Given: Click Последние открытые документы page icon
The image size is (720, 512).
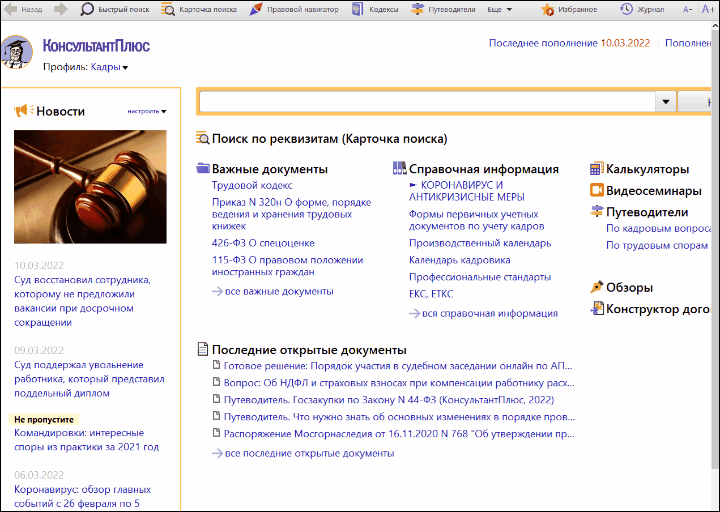Looking at the screenshot, I should (202, 349).
